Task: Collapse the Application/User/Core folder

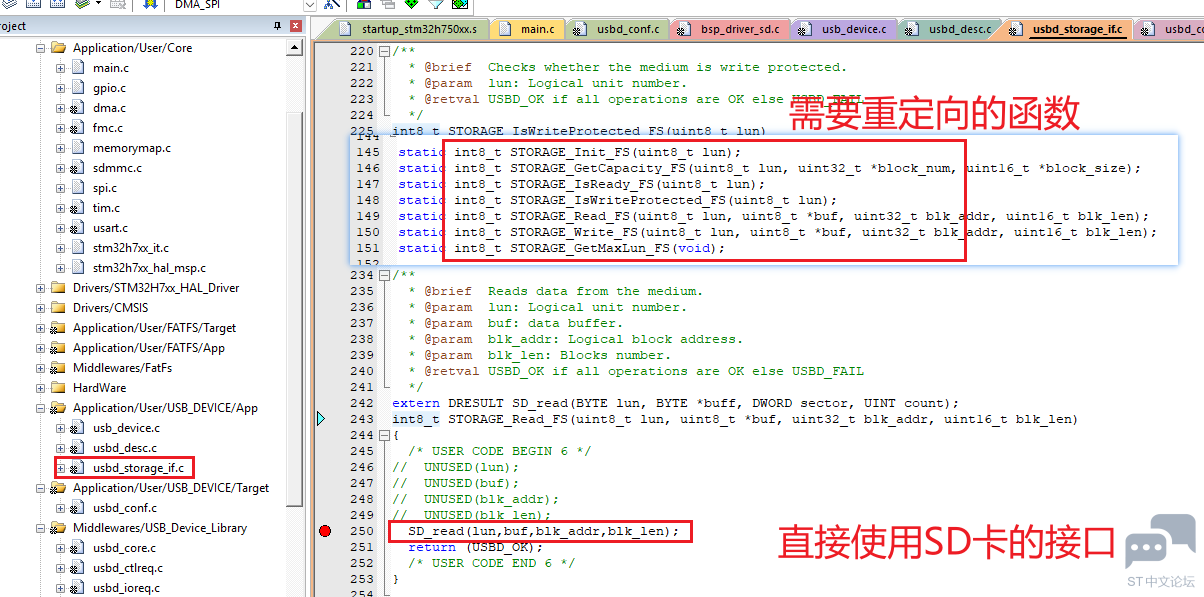Action: (x=41, y=48)
